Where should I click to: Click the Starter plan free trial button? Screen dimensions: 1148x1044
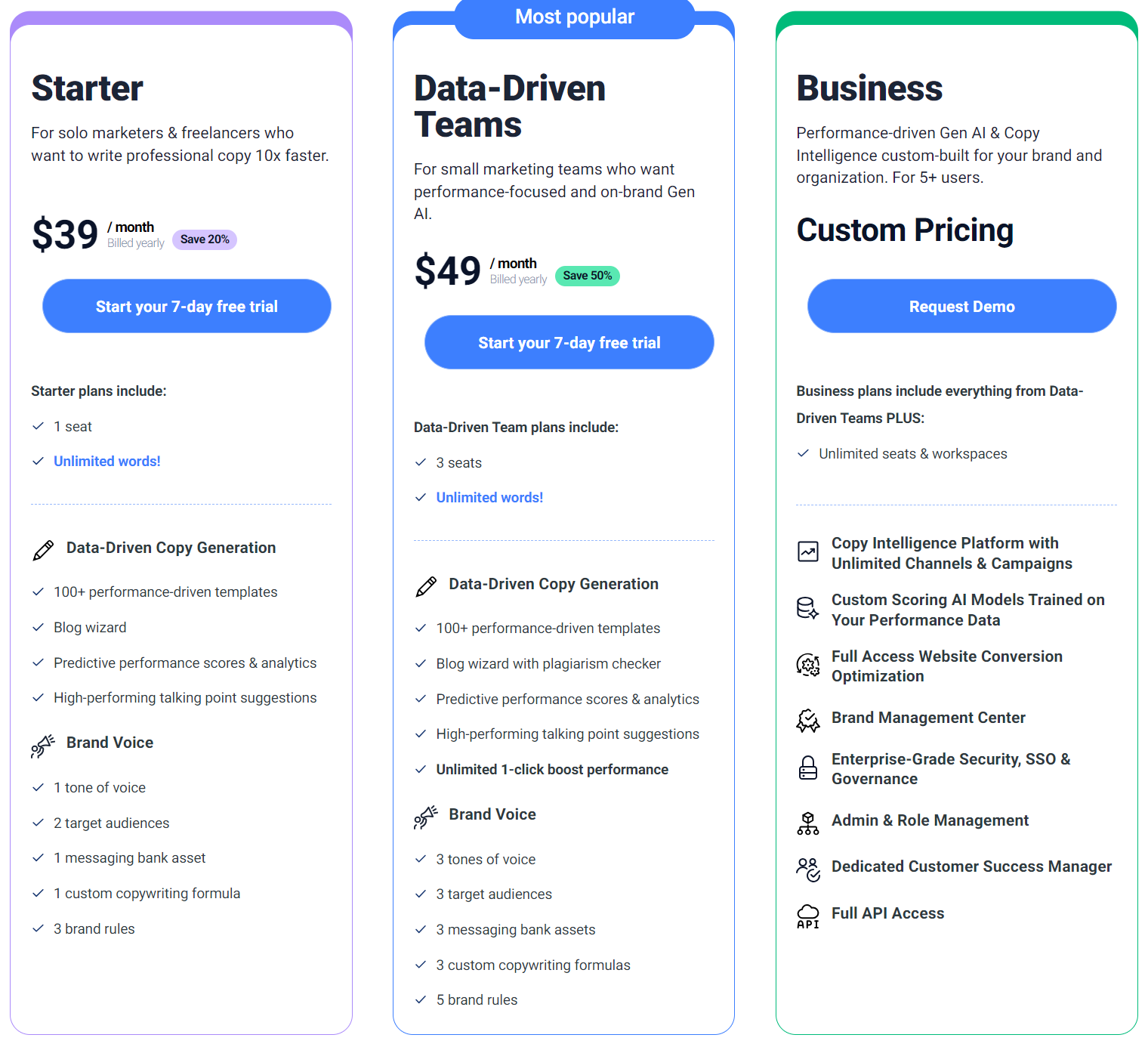point(187,306)
